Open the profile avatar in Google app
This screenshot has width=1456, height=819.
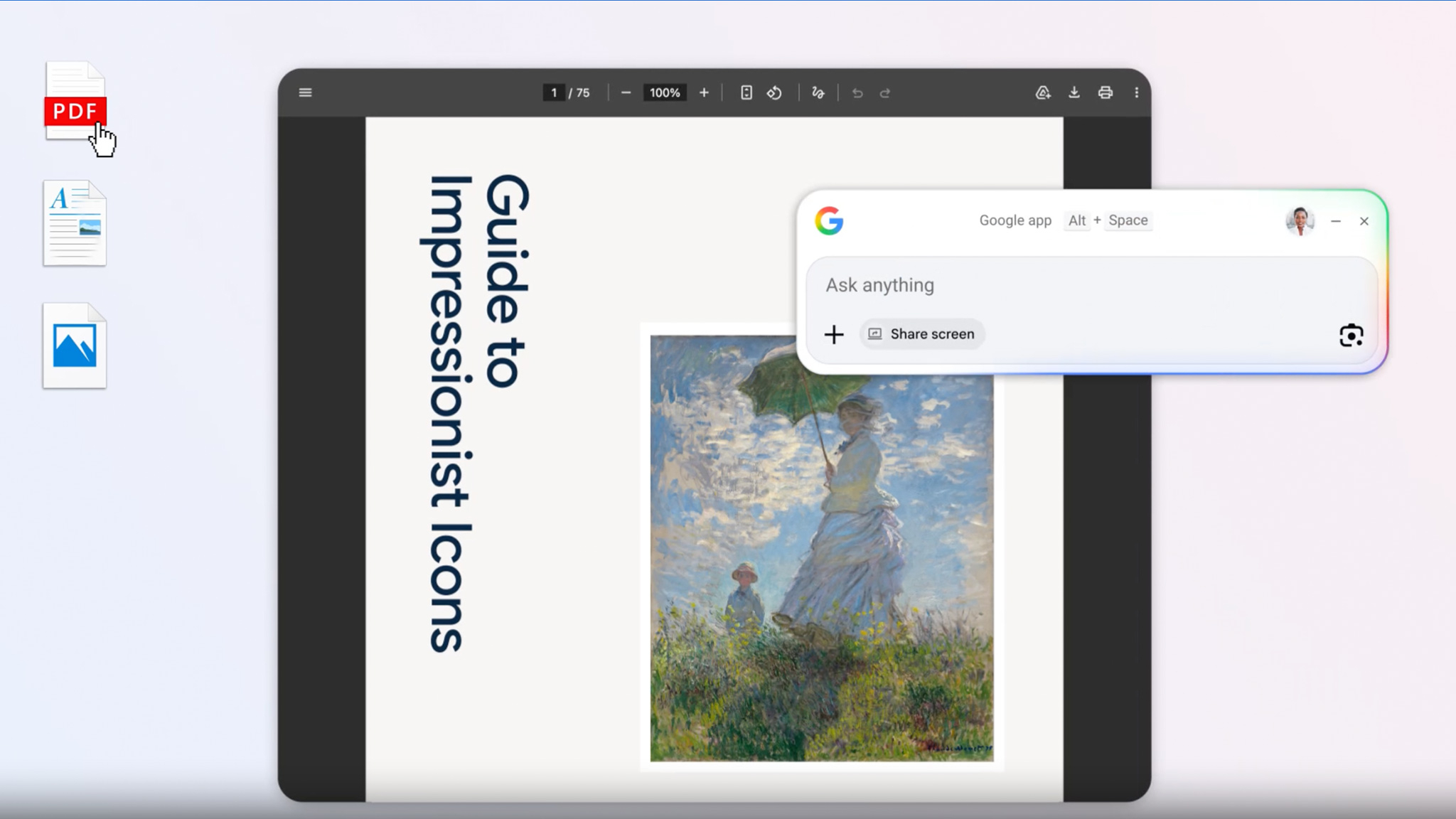tap(1300, 221)
